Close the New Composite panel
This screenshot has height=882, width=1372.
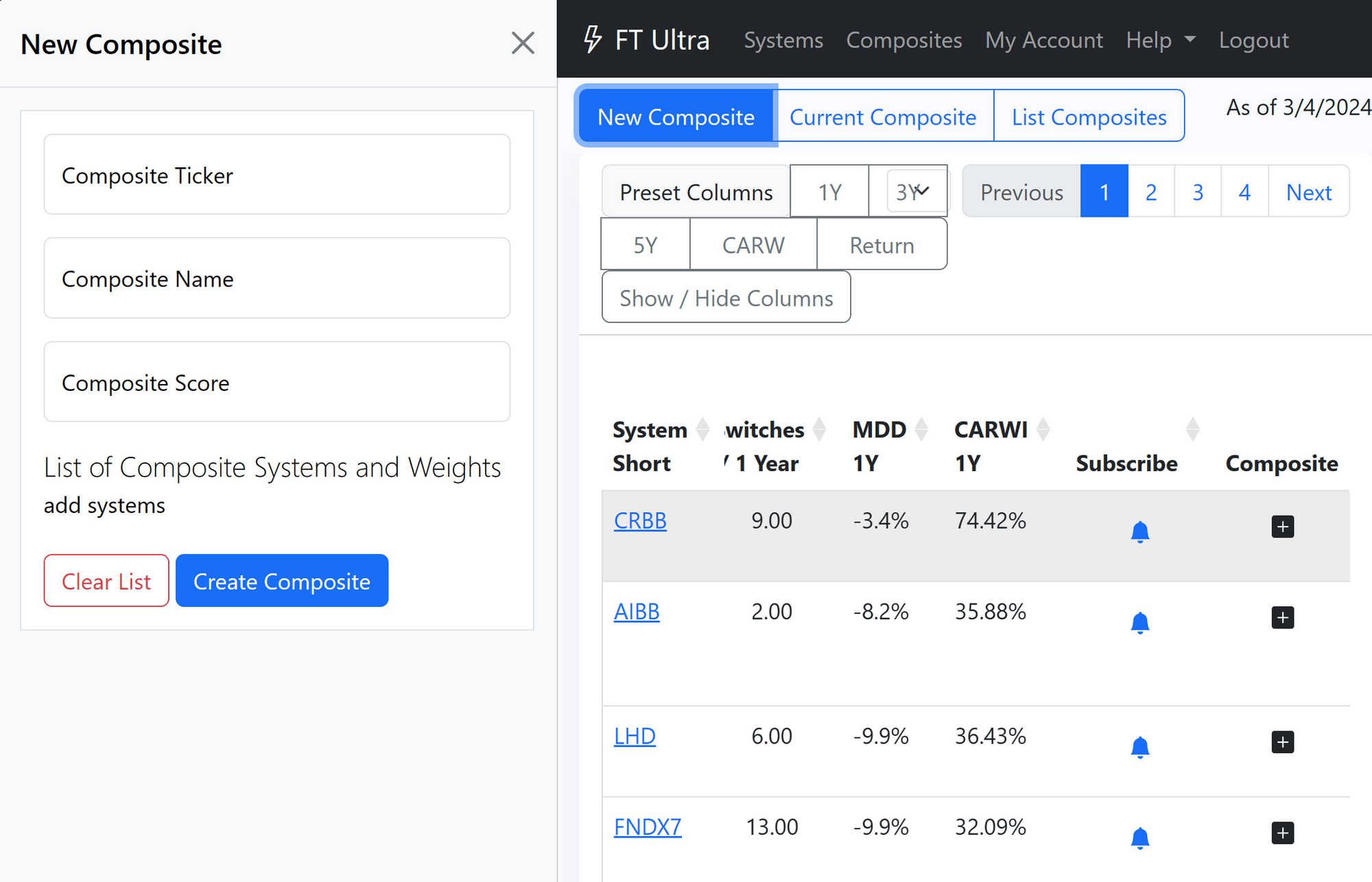pos(523,43)
